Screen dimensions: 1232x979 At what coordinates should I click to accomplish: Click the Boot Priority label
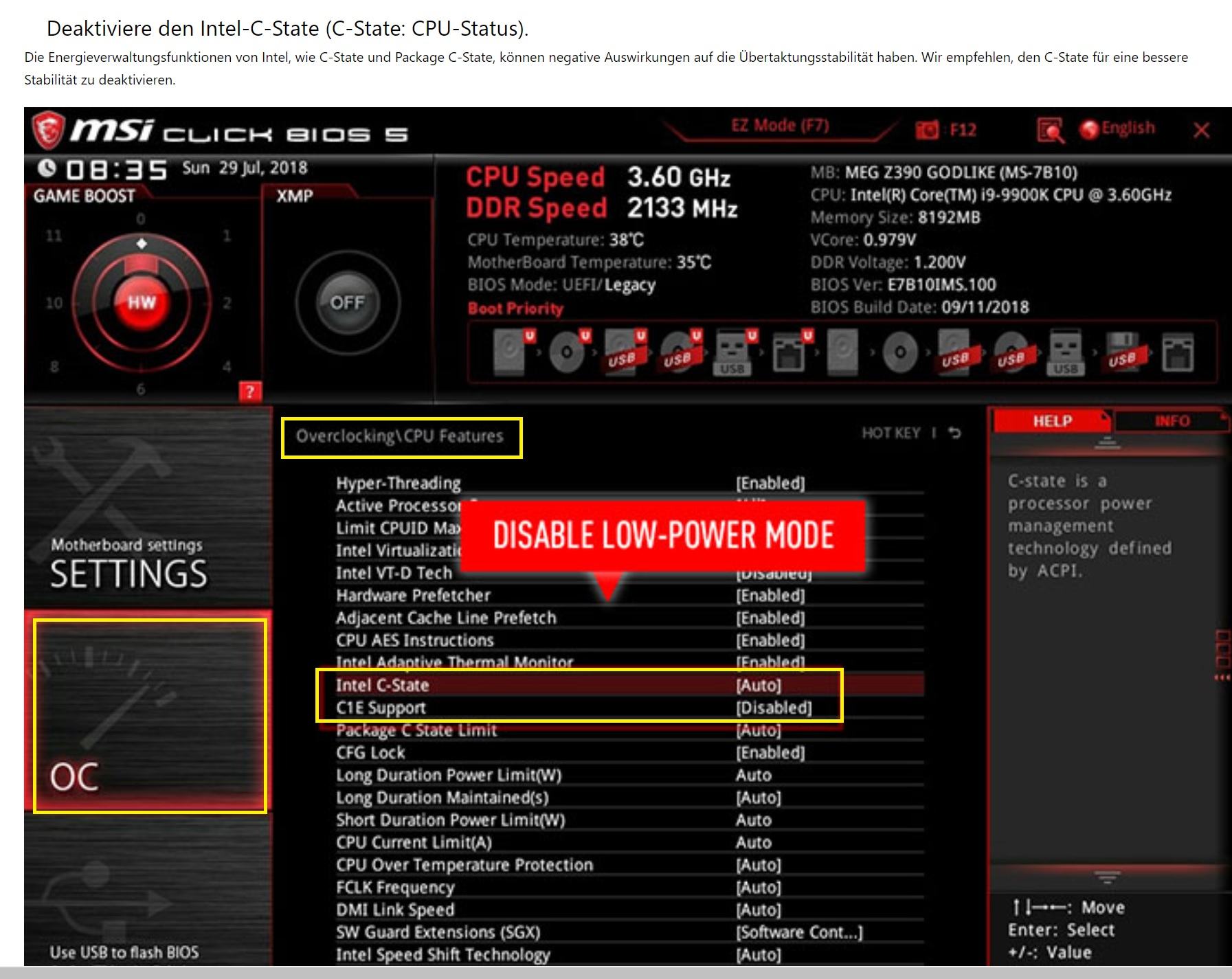(x=515, y=308)
